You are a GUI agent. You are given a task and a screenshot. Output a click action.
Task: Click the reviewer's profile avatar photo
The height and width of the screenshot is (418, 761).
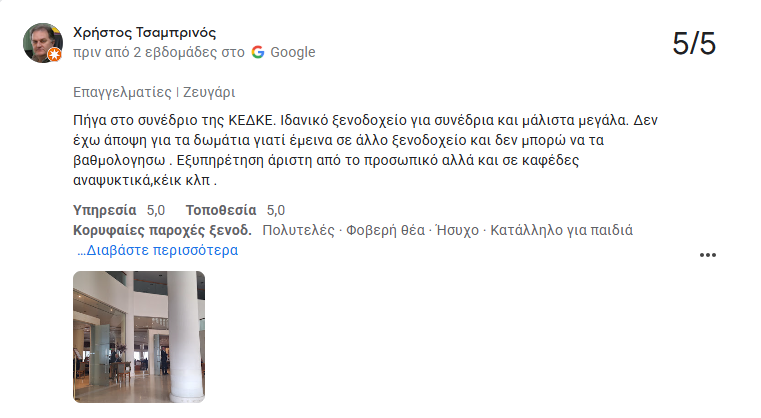click(43, 43)
